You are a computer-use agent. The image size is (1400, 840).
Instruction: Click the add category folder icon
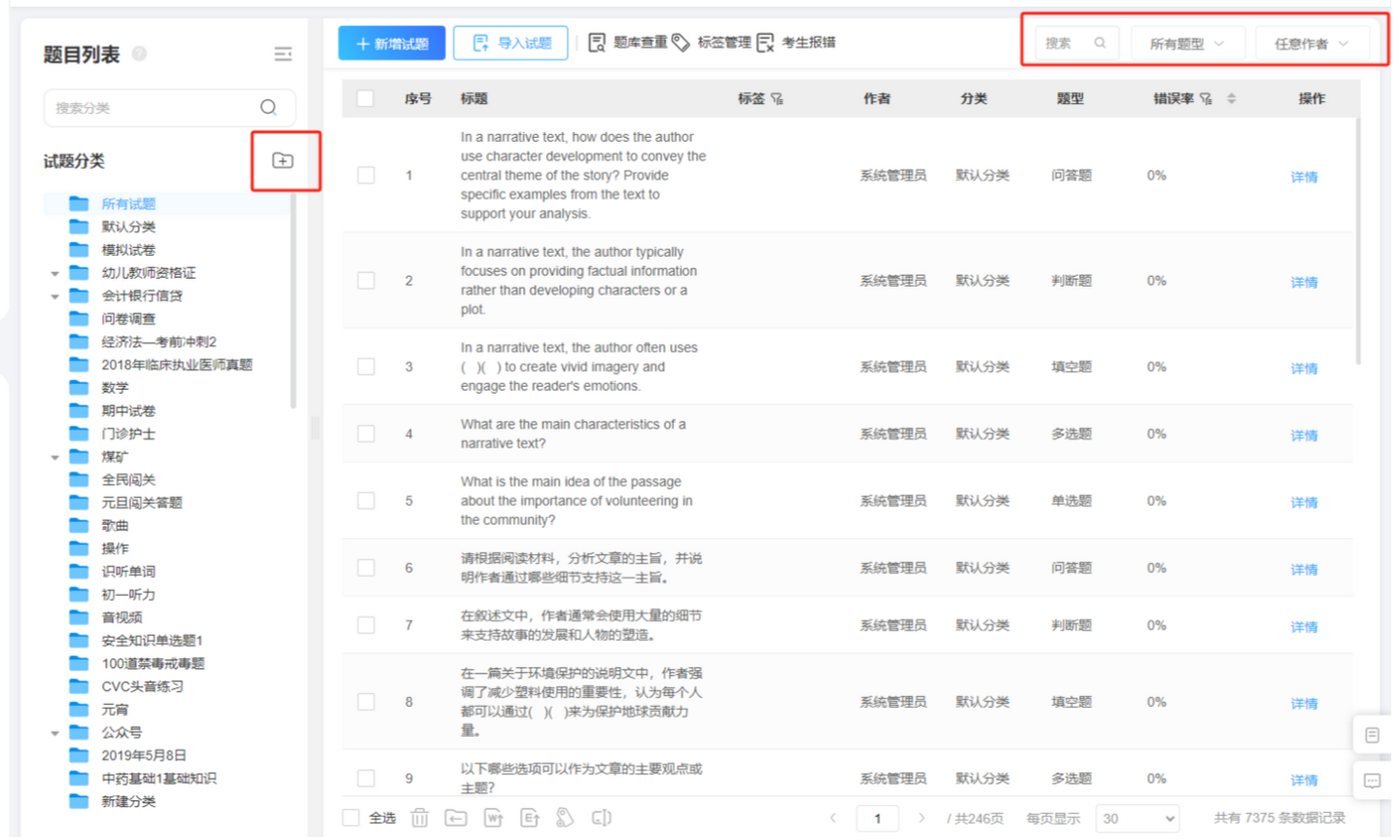point(283,160)
